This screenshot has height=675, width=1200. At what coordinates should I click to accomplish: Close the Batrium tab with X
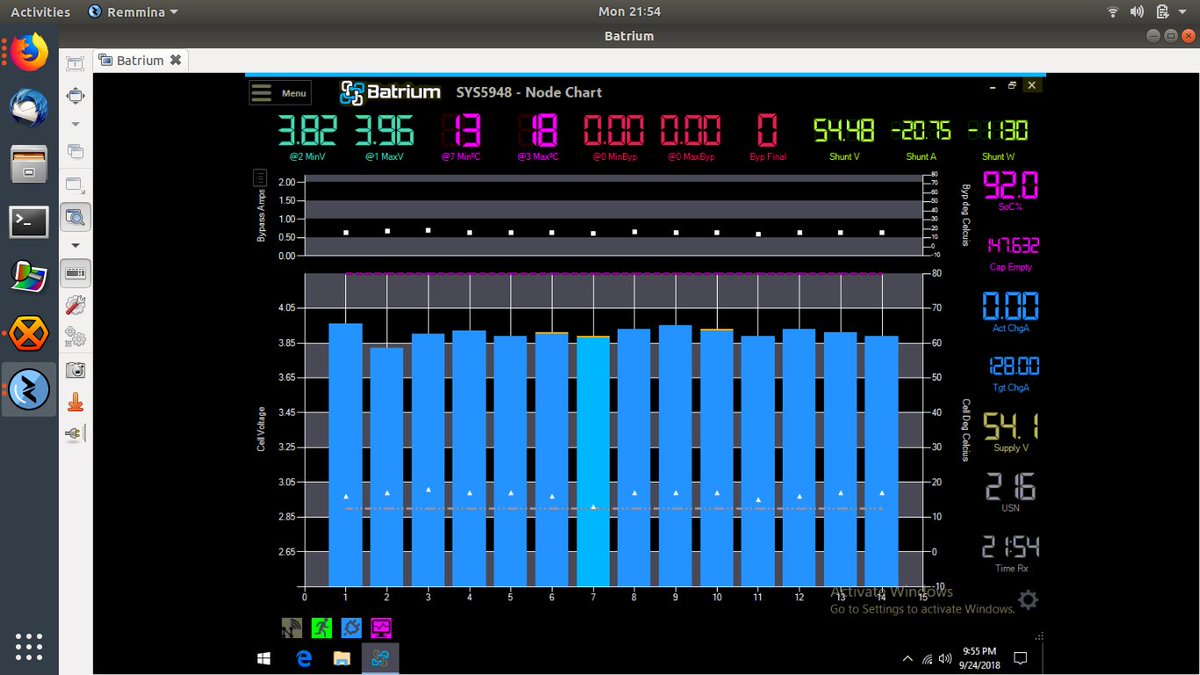(x=175, y=60)
